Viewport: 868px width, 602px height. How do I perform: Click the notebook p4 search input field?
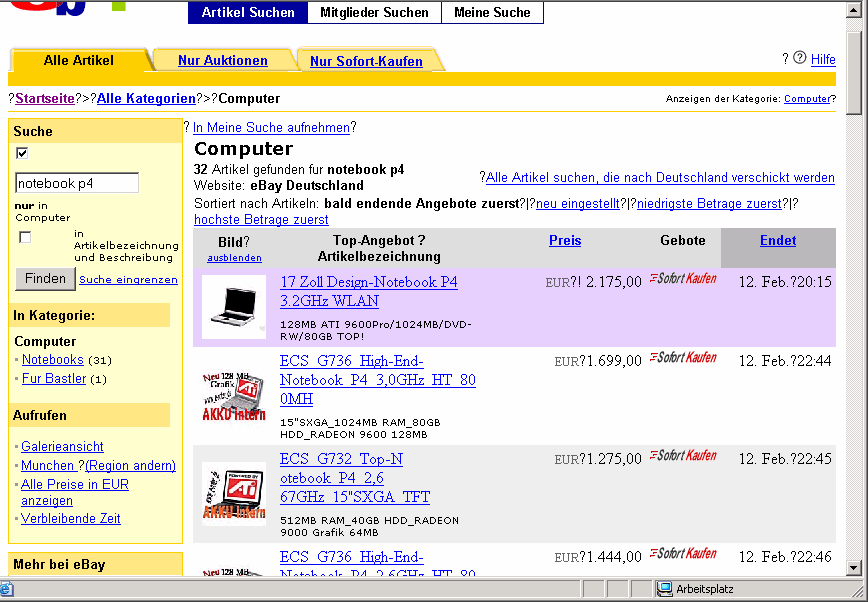[x=77, y=183]
